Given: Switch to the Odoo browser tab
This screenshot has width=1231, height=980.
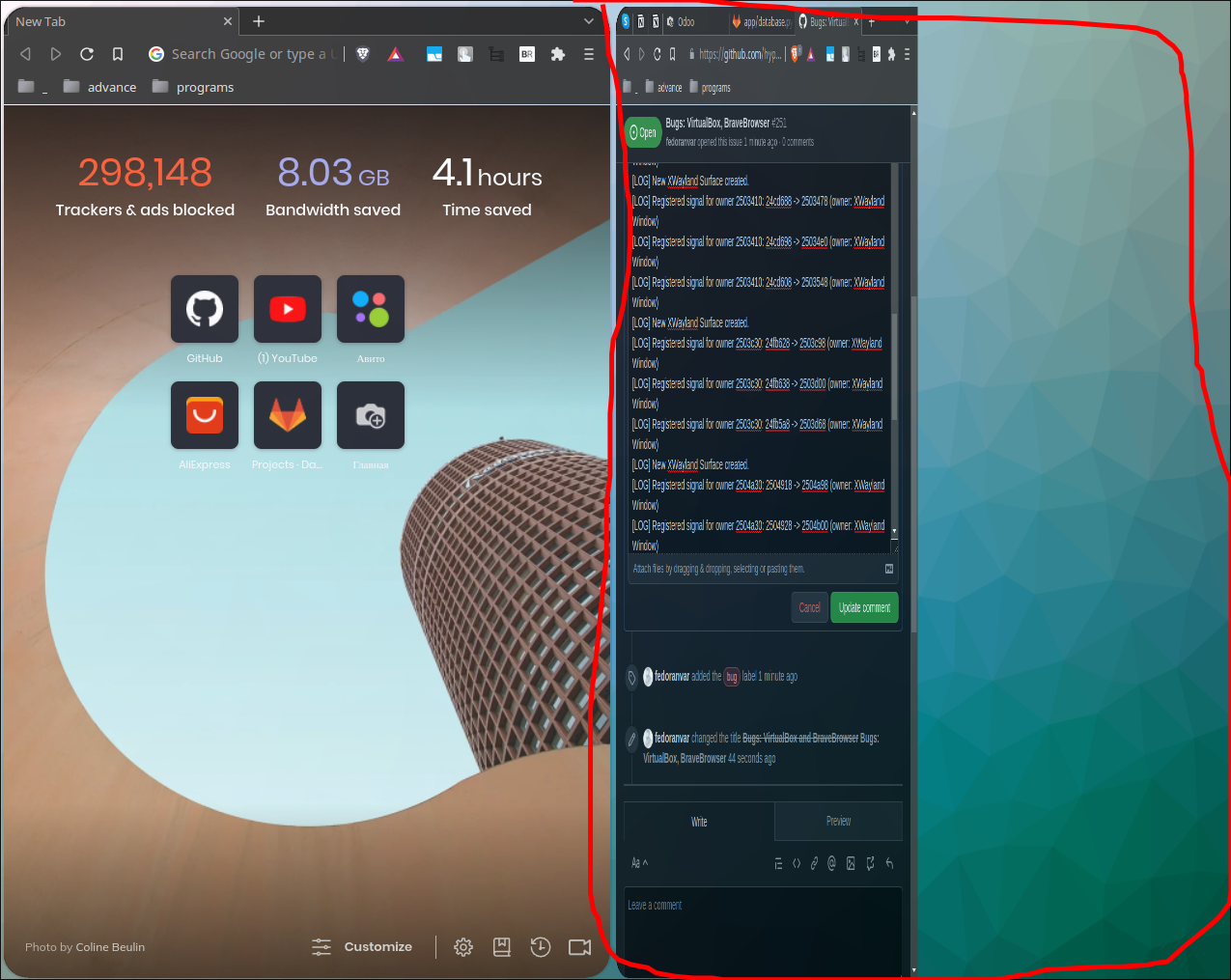Looking at the screenshot, I should click(x=693, y=21).
